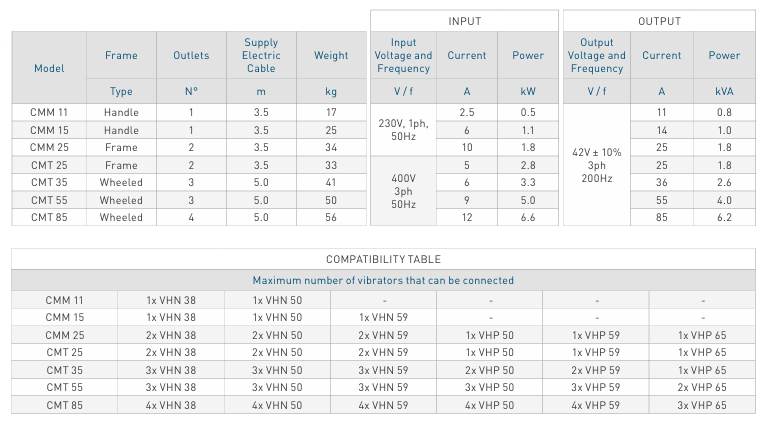Select the INPUT section heading
The height and width of the screenshot is (423, 764).
click(x=464, y=21)
